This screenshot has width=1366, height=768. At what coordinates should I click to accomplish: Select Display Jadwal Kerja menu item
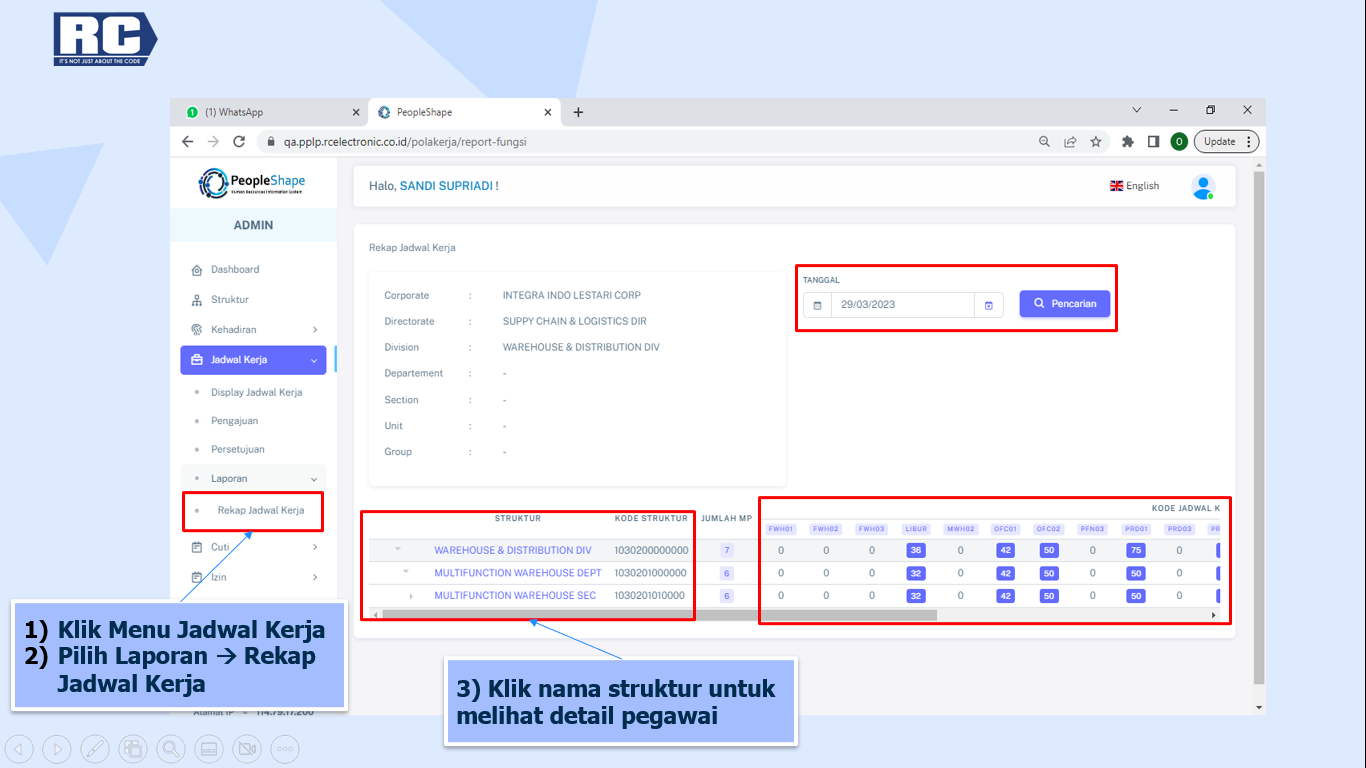click(256, 393)
